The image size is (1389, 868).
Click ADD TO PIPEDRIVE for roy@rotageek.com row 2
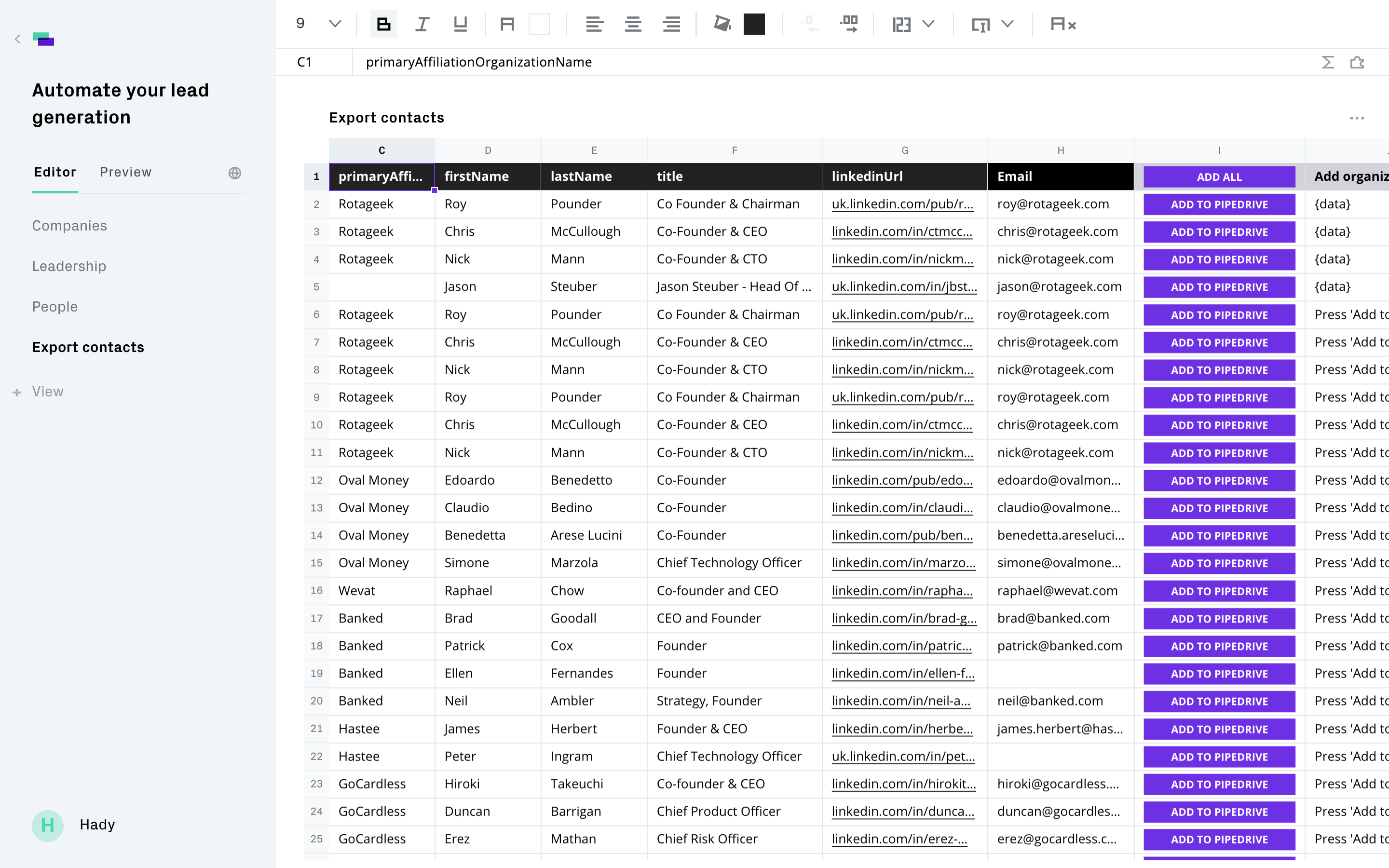pos(1219,204)
